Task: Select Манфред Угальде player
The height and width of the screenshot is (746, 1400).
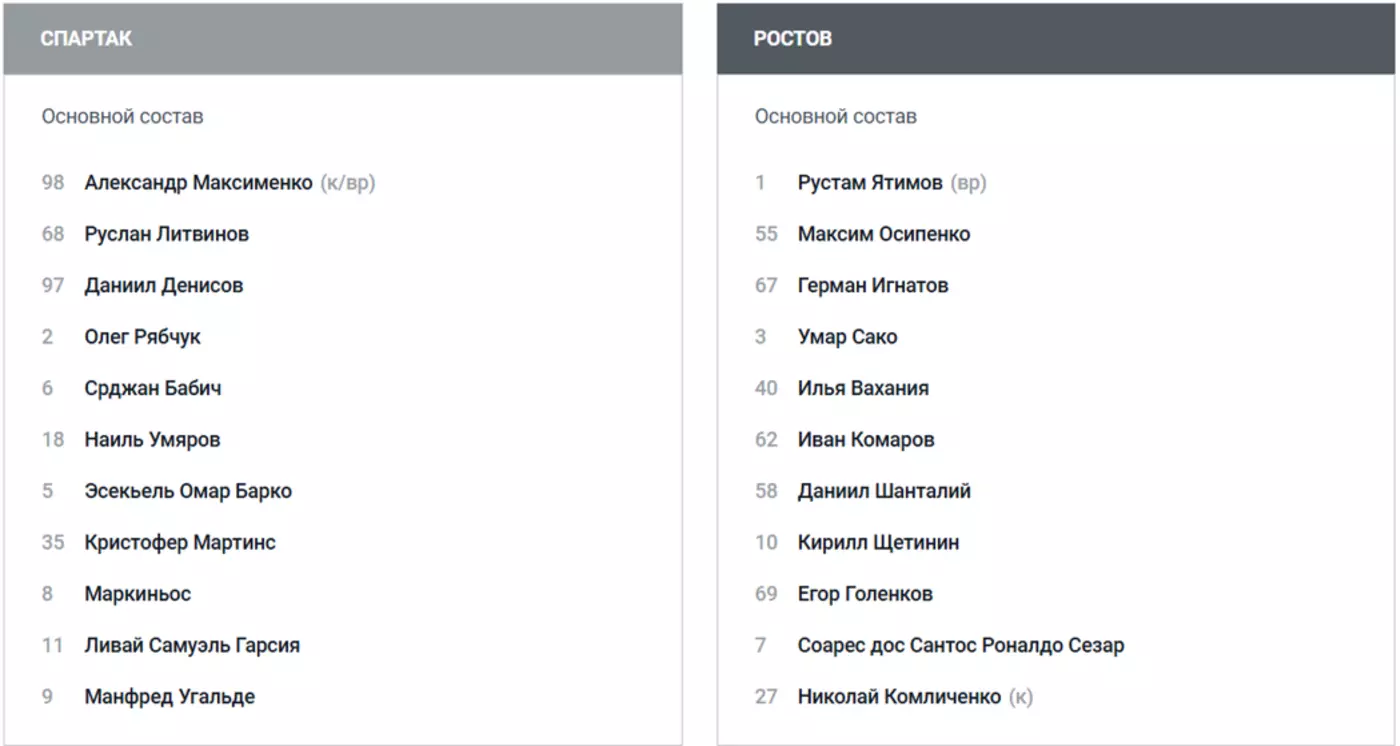Action: click(169, 697)
